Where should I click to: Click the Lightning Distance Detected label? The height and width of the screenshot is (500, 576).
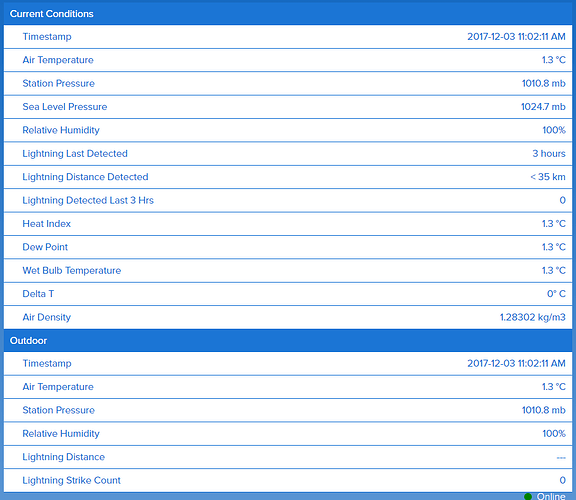point(85,177)
